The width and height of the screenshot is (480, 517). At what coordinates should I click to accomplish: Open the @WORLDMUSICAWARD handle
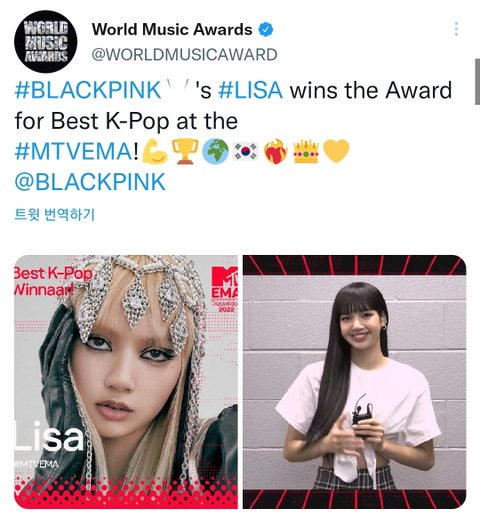(x=184, y=55)
